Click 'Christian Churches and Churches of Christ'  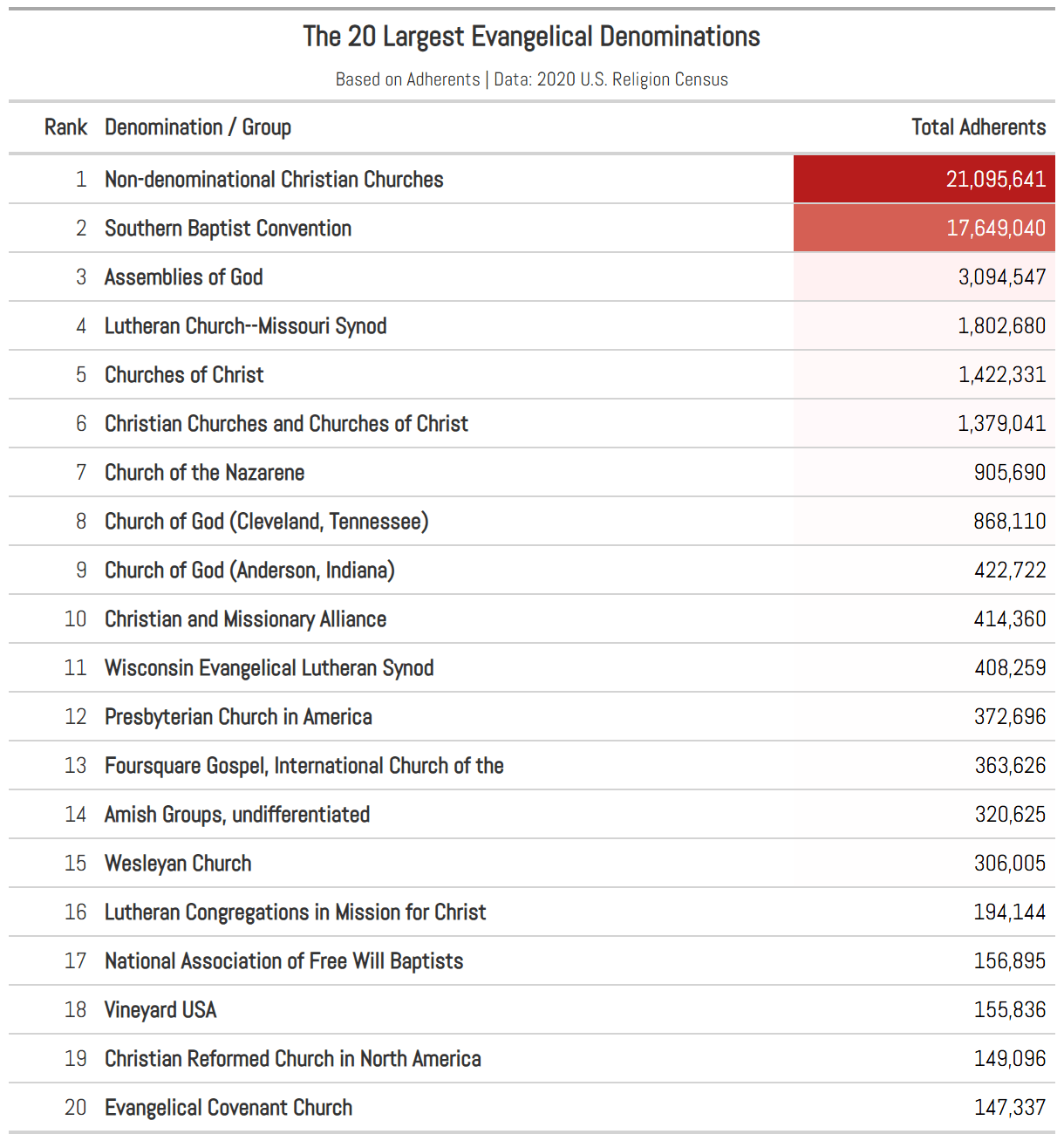click(286, 423)
